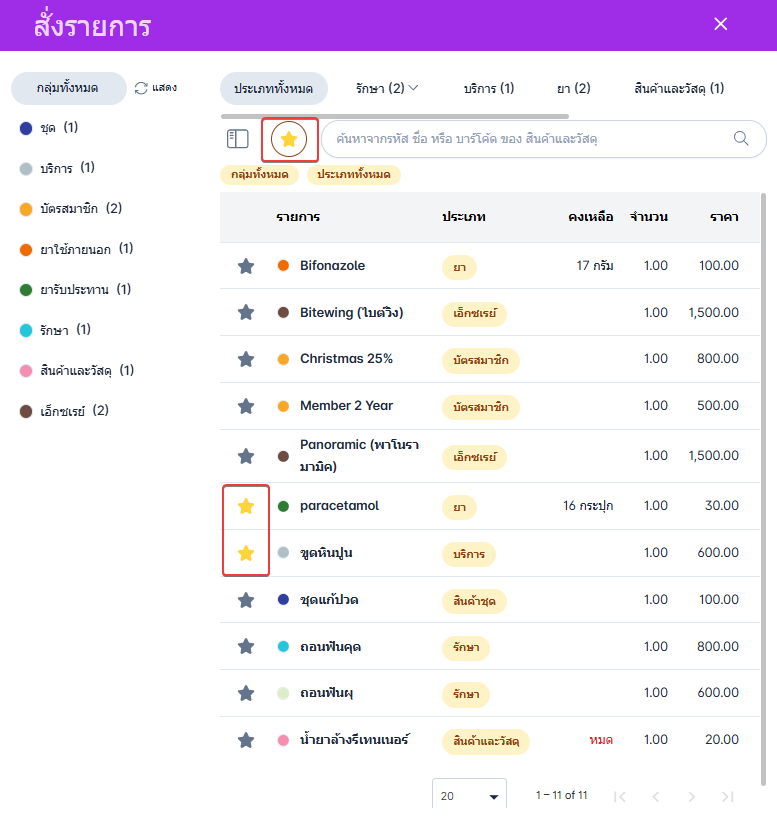Open the บริการ (1) tab
The width and height of the screenshot is (777, 820).
pyautogui.click(x=489, y=88)
